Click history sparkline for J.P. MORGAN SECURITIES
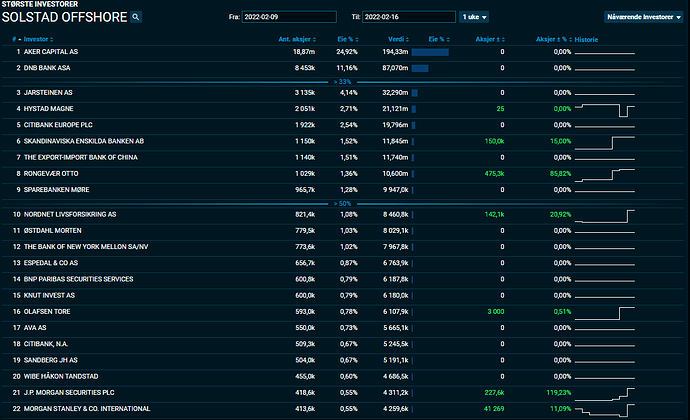 tap(605, 394)
